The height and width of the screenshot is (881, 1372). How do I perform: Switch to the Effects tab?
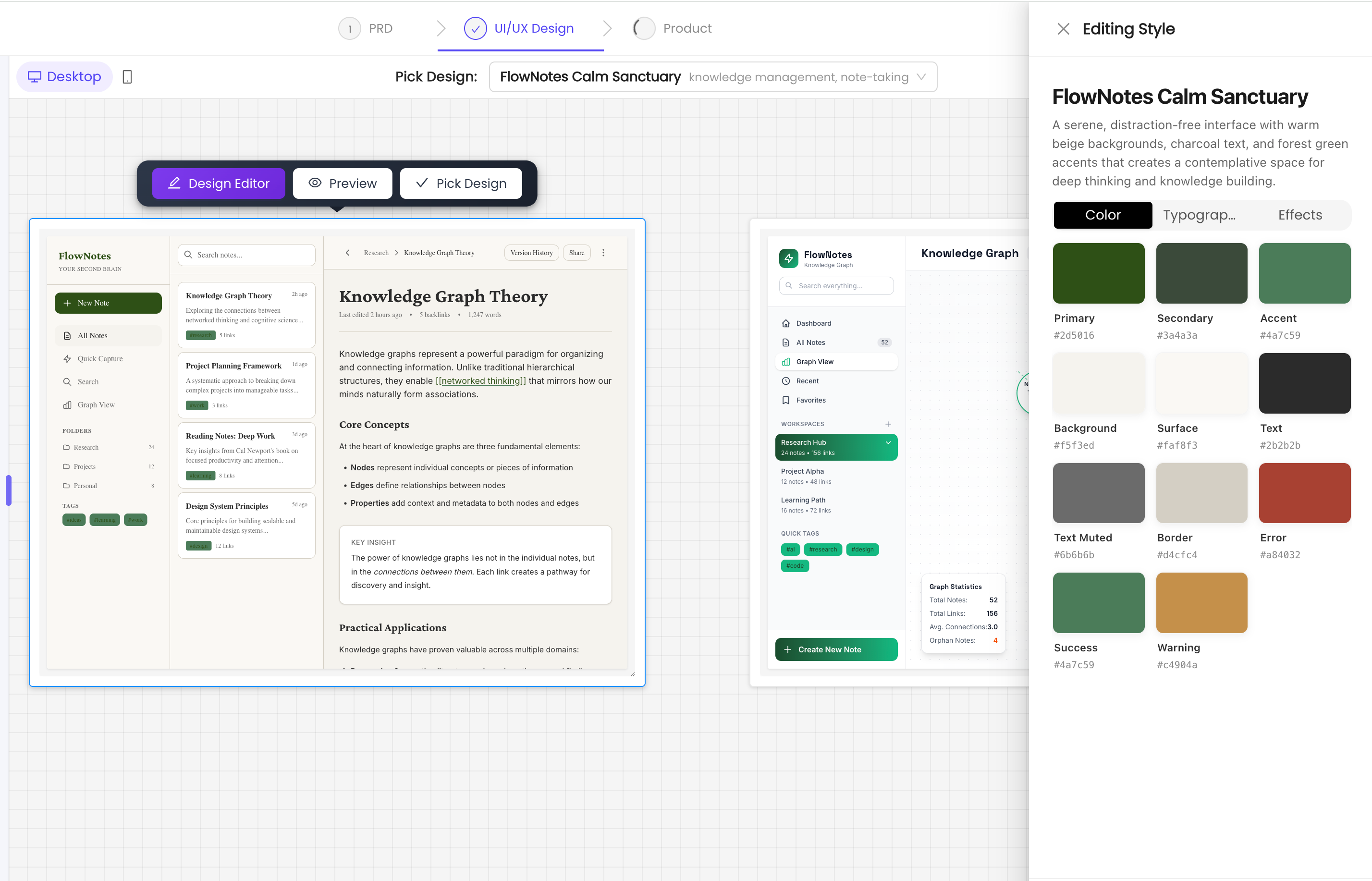click(1299, 215)
